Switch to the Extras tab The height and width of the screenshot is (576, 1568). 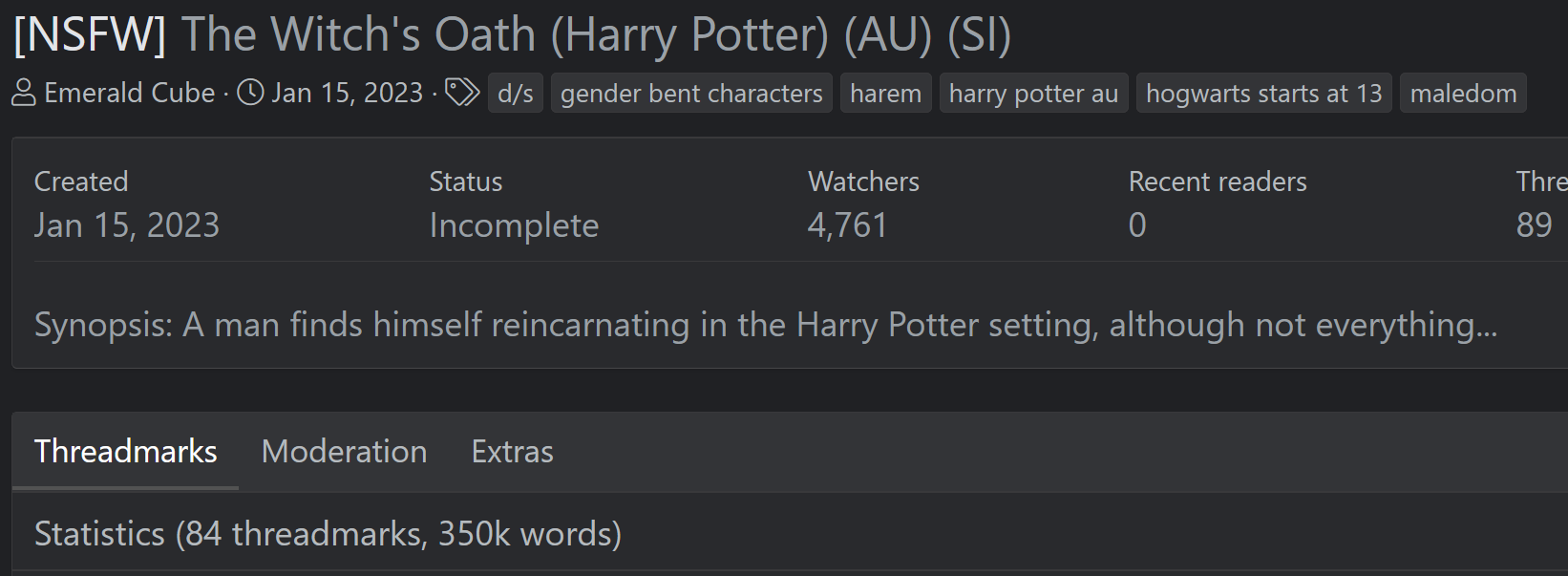tap(512, 451)
